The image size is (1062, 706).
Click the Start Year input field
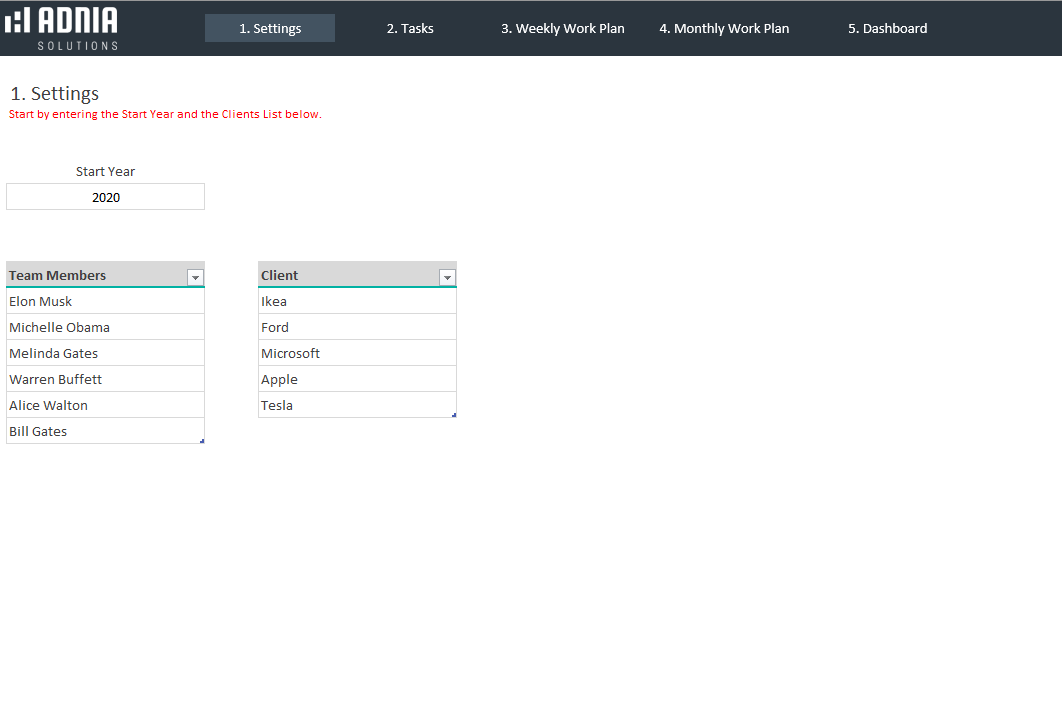coord(105,197)
